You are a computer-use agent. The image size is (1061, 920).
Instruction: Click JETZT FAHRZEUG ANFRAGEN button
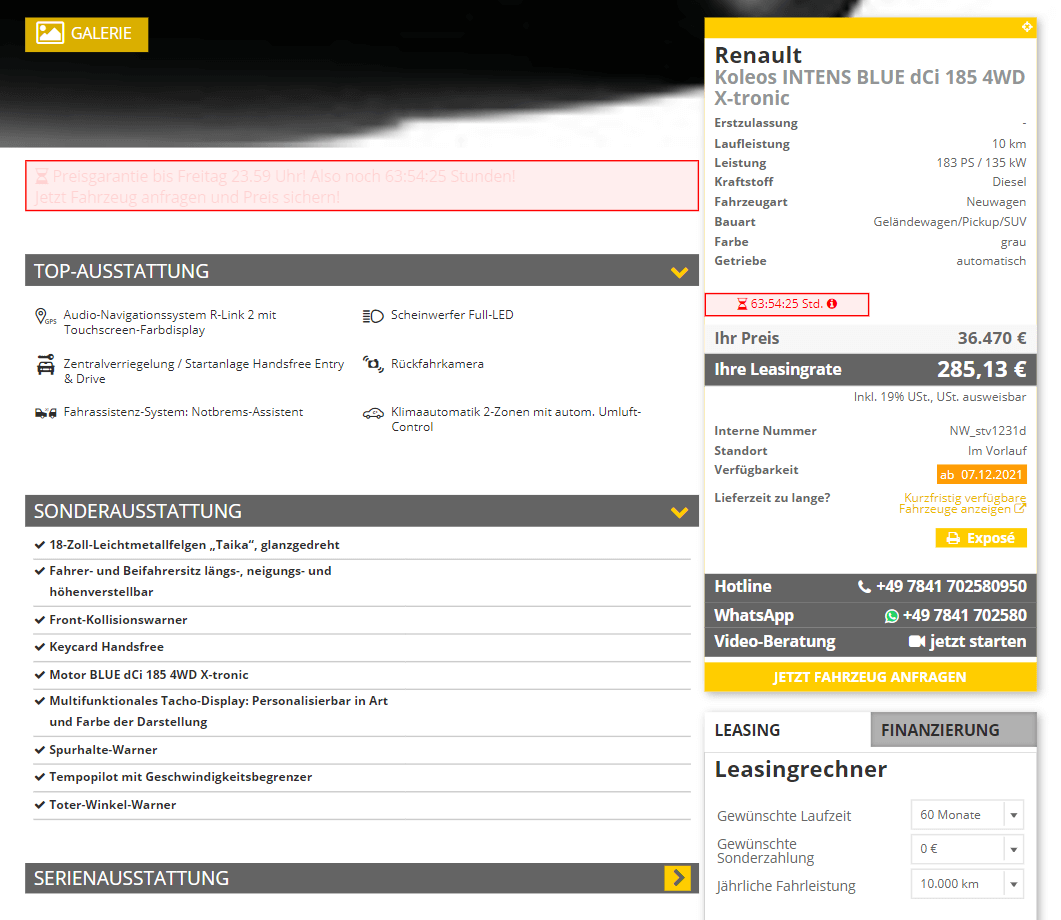pyautogui.click(x=870, y=677)
